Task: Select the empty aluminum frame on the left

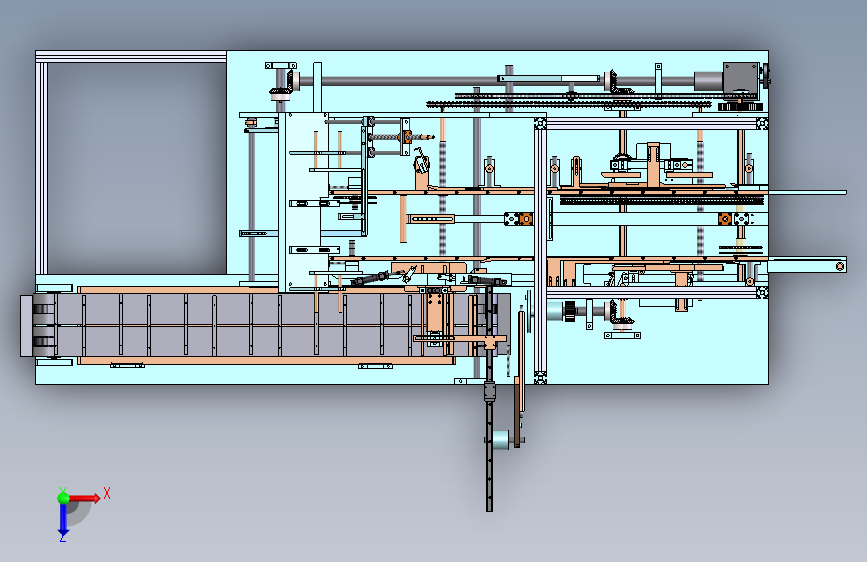Action: (131, 163)
